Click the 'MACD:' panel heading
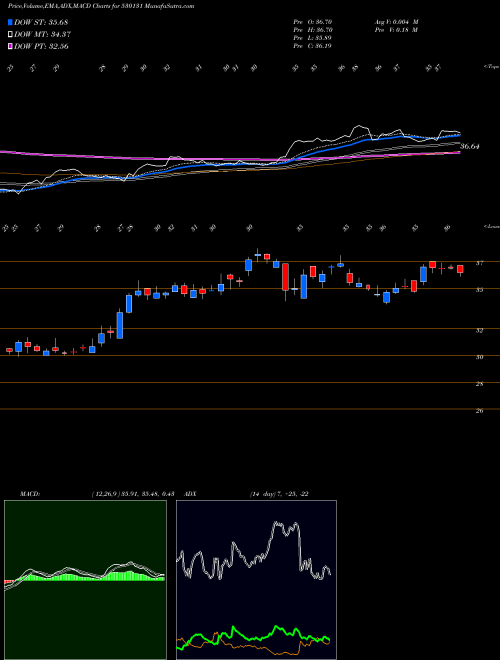Image resolution: width=500 pixels, height=660 pixels. point(30,494)
